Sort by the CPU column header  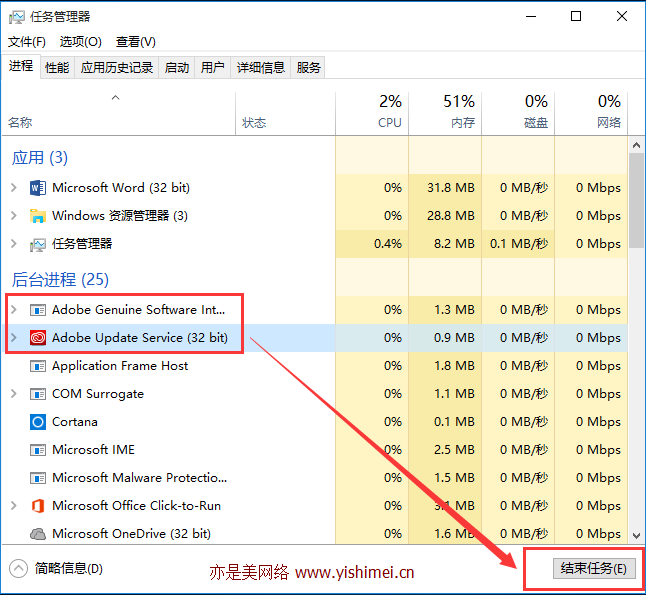(x=372, y=114)
